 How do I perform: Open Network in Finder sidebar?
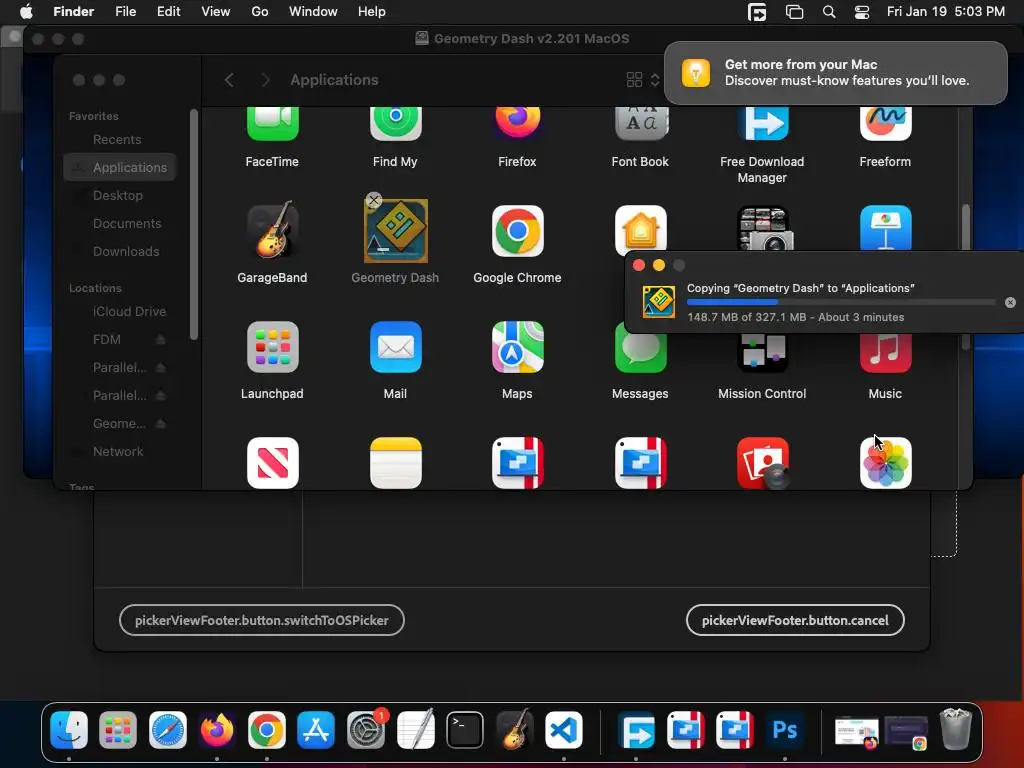click(118, 451)
